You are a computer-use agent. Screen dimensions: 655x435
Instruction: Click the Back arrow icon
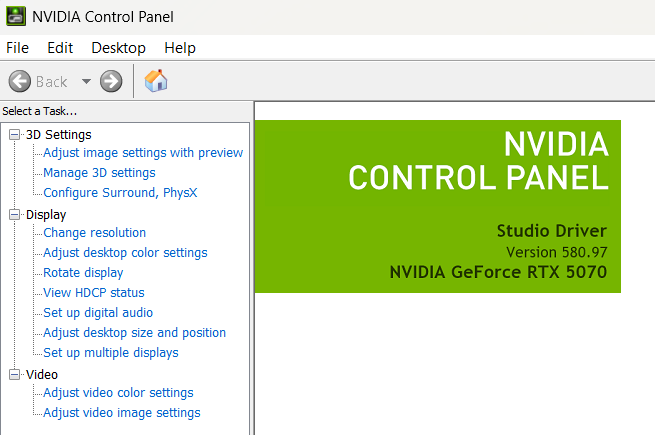[x=20, y=81]
